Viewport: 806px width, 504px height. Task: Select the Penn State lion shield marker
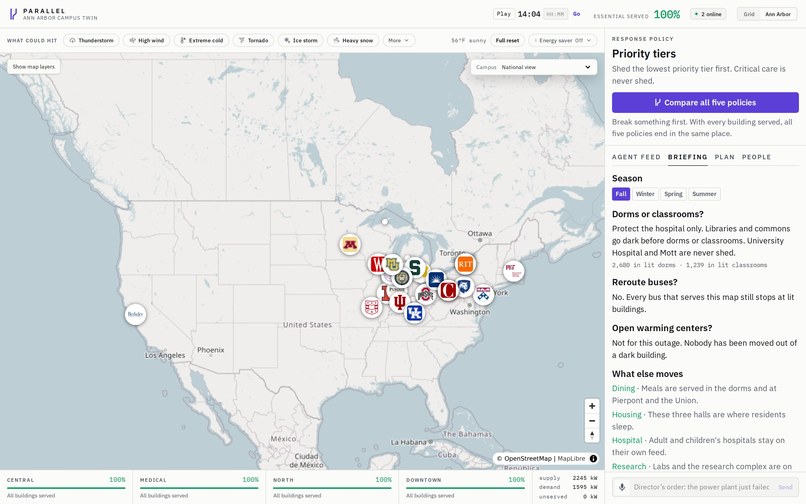(x=464, y=286)
